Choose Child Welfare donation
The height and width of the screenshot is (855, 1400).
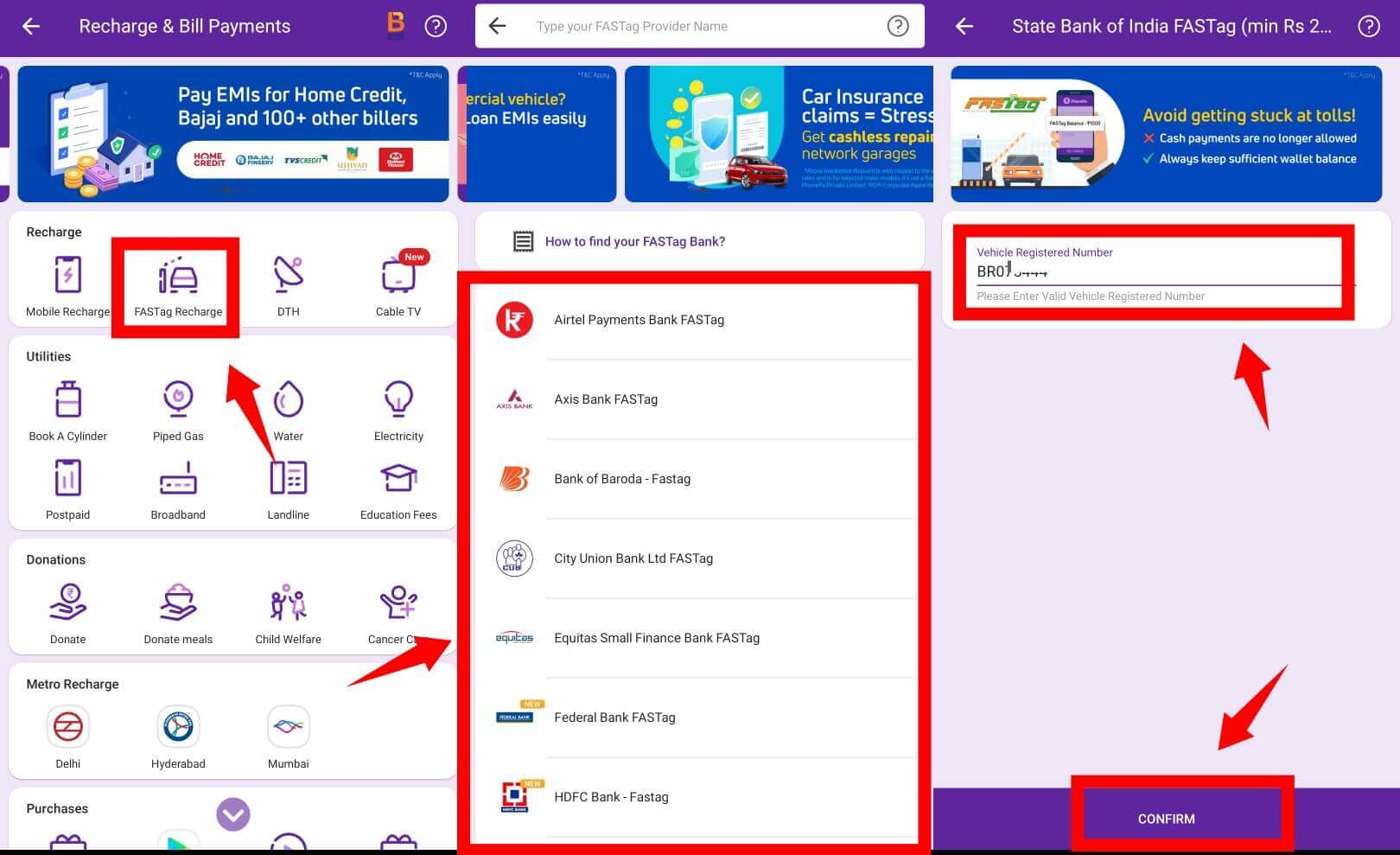pyautogui.click(x=289, y=615)
